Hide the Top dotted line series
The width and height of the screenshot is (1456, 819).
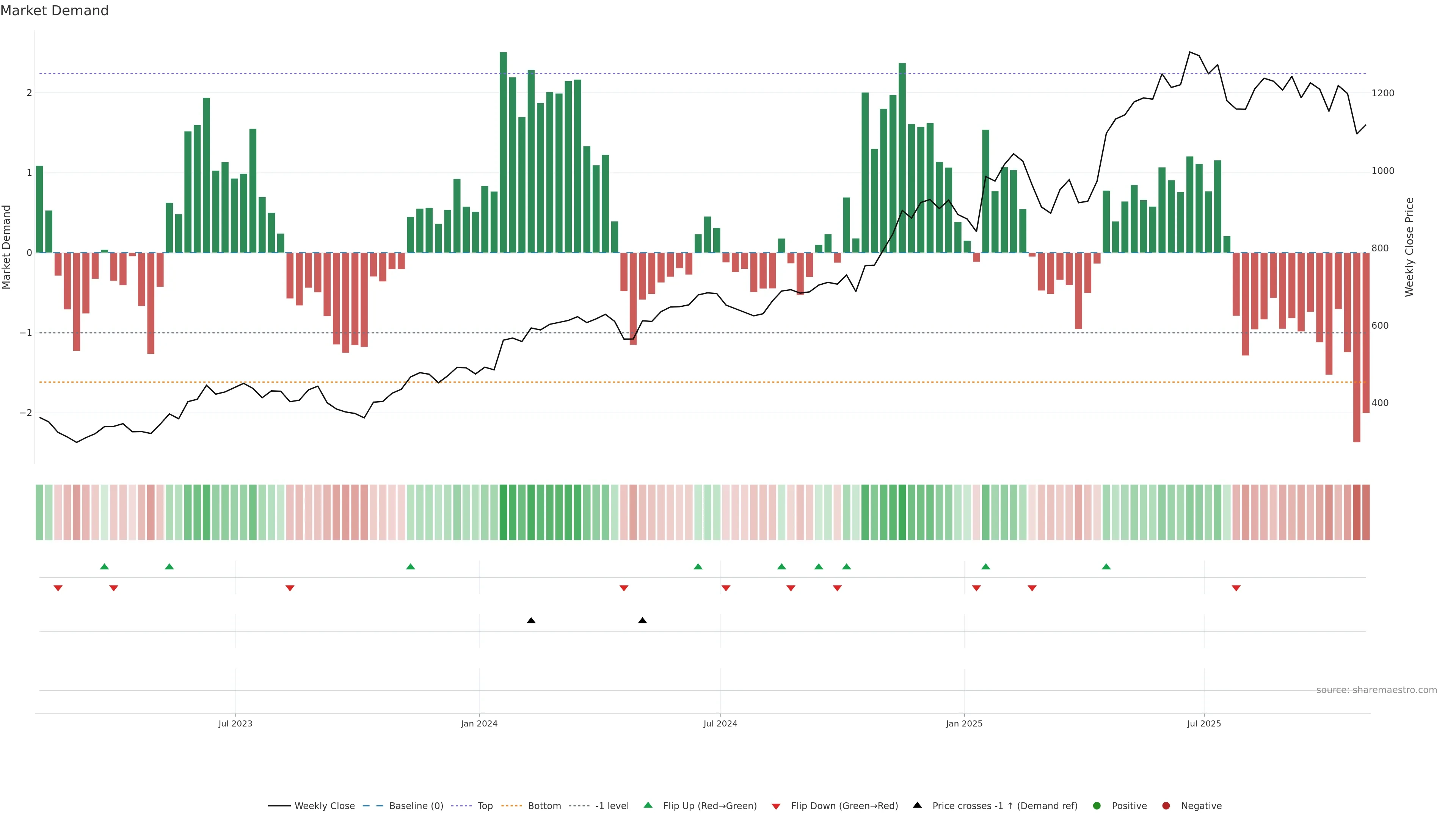[485, 806]
